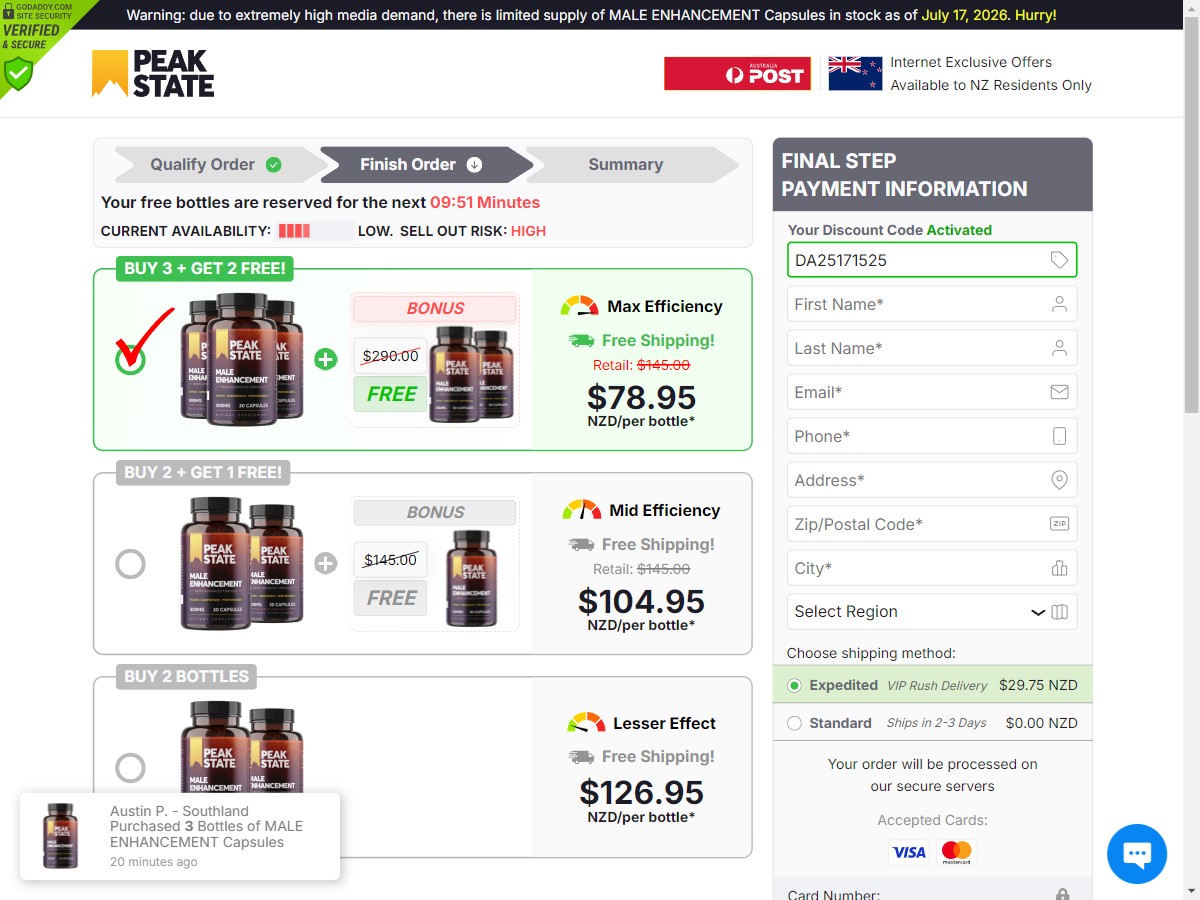Click the BUY 2 + GET 1 FREE! label
The width and height of the screenshot is (1200, 900).
point(203,472)
